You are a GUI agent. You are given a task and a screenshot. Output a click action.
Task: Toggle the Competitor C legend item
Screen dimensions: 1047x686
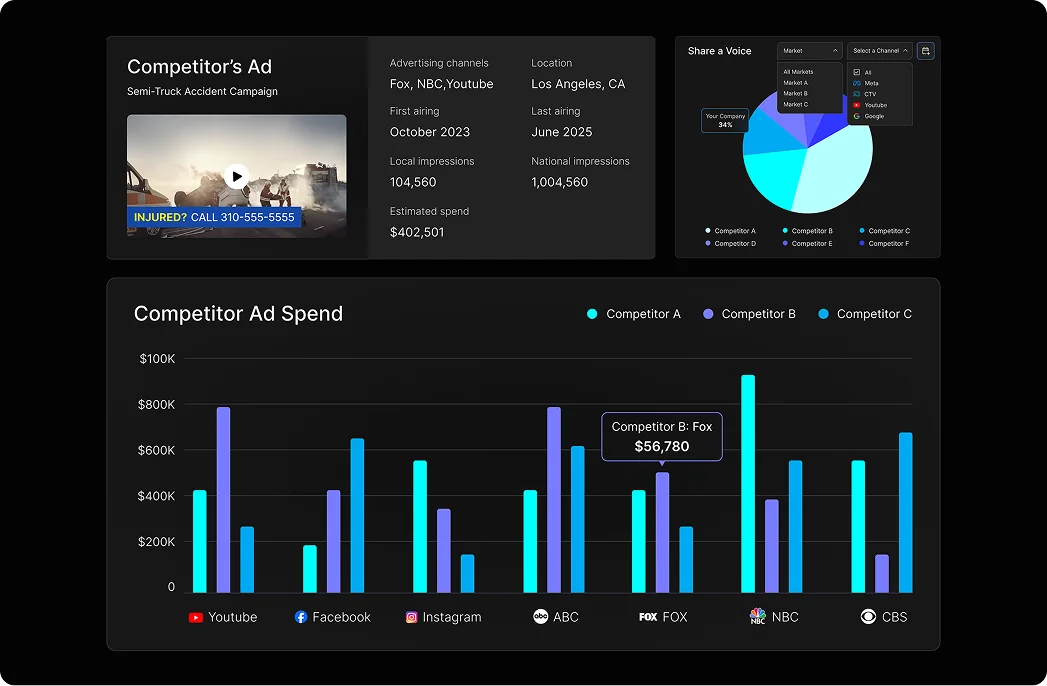[866, 313]
